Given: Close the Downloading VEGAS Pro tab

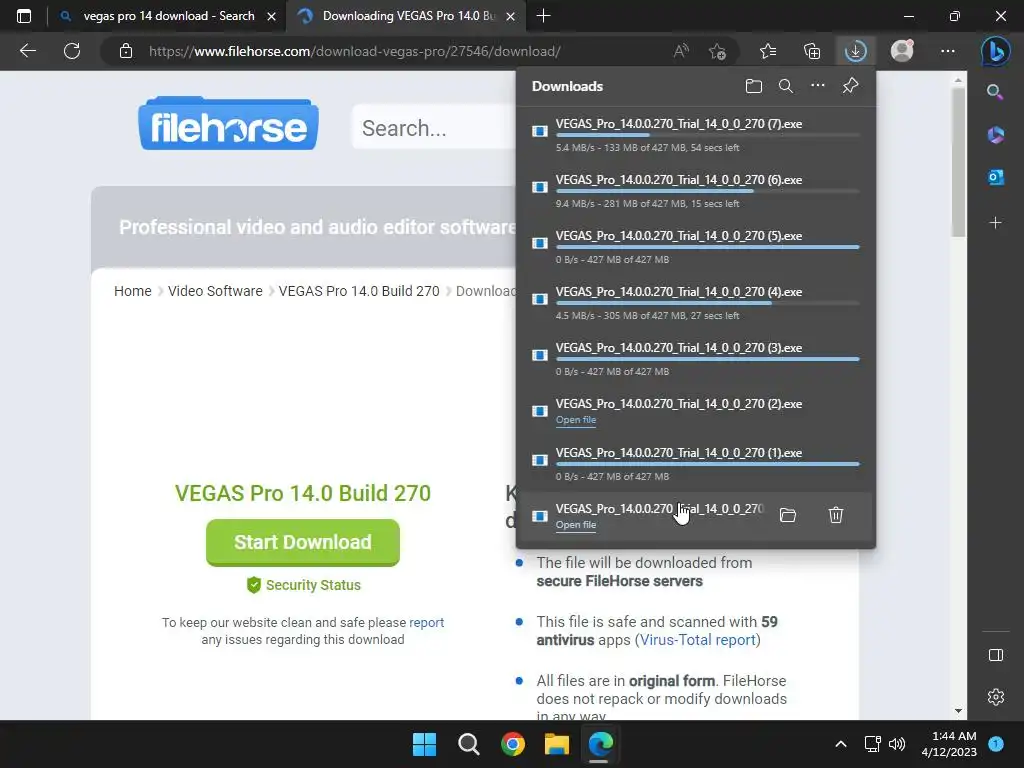Looking at the screenshot, I should [511, 16].
